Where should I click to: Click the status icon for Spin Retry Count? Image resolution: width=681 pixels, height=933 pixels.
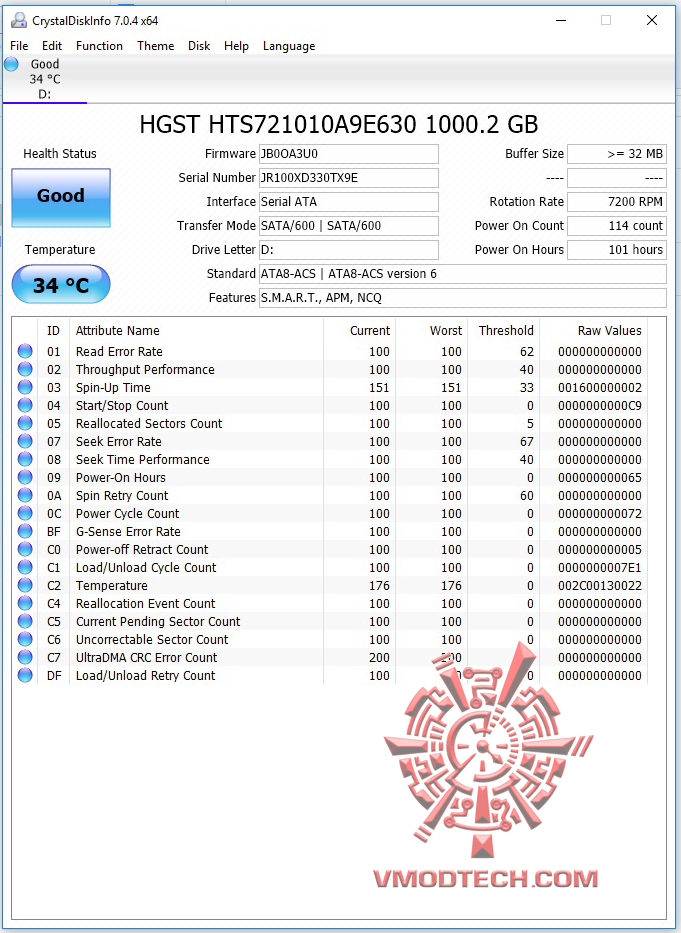[x=25, y=495]
